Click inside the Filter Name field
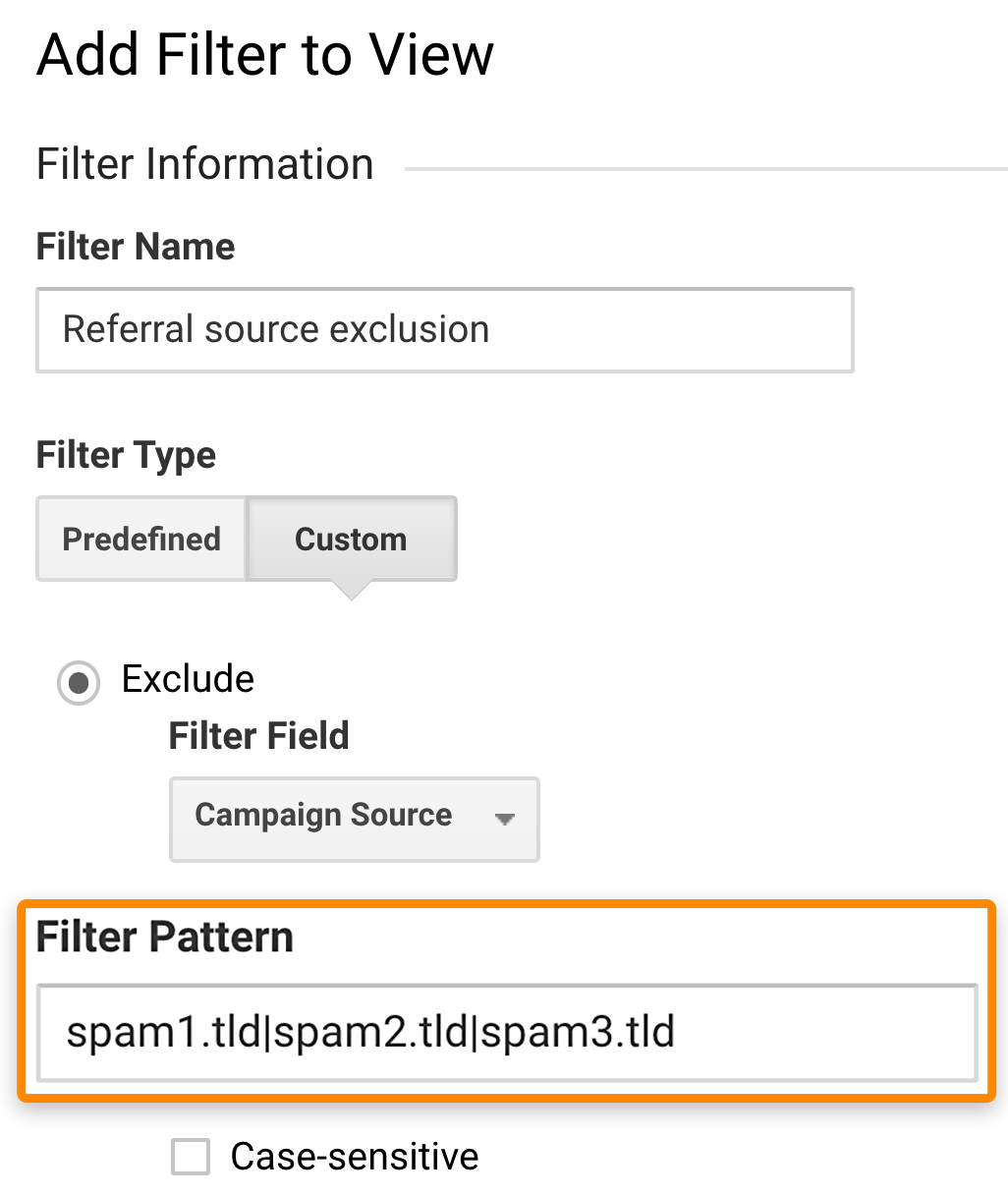Image resolution: width=1008 pixels, height=1197 pixels. click(x=442, y=330)
